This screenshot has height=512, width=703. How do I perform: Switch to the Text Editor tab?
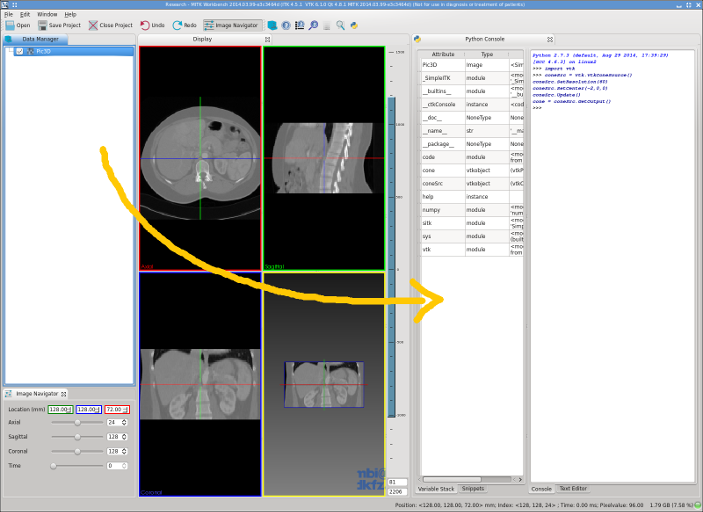[x=573, y=488]
